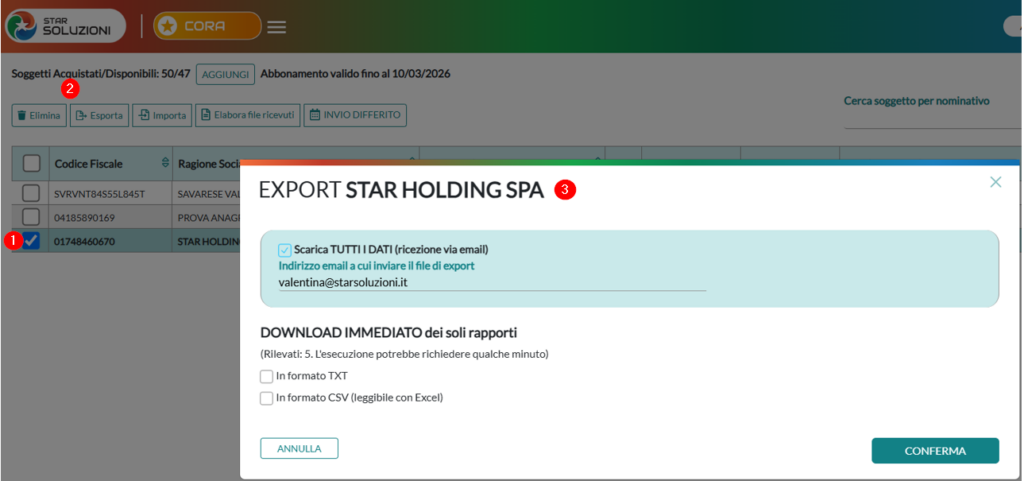
Task: Sort by Codice Fiscale column arrows
Action: click(x=165, y=163)
